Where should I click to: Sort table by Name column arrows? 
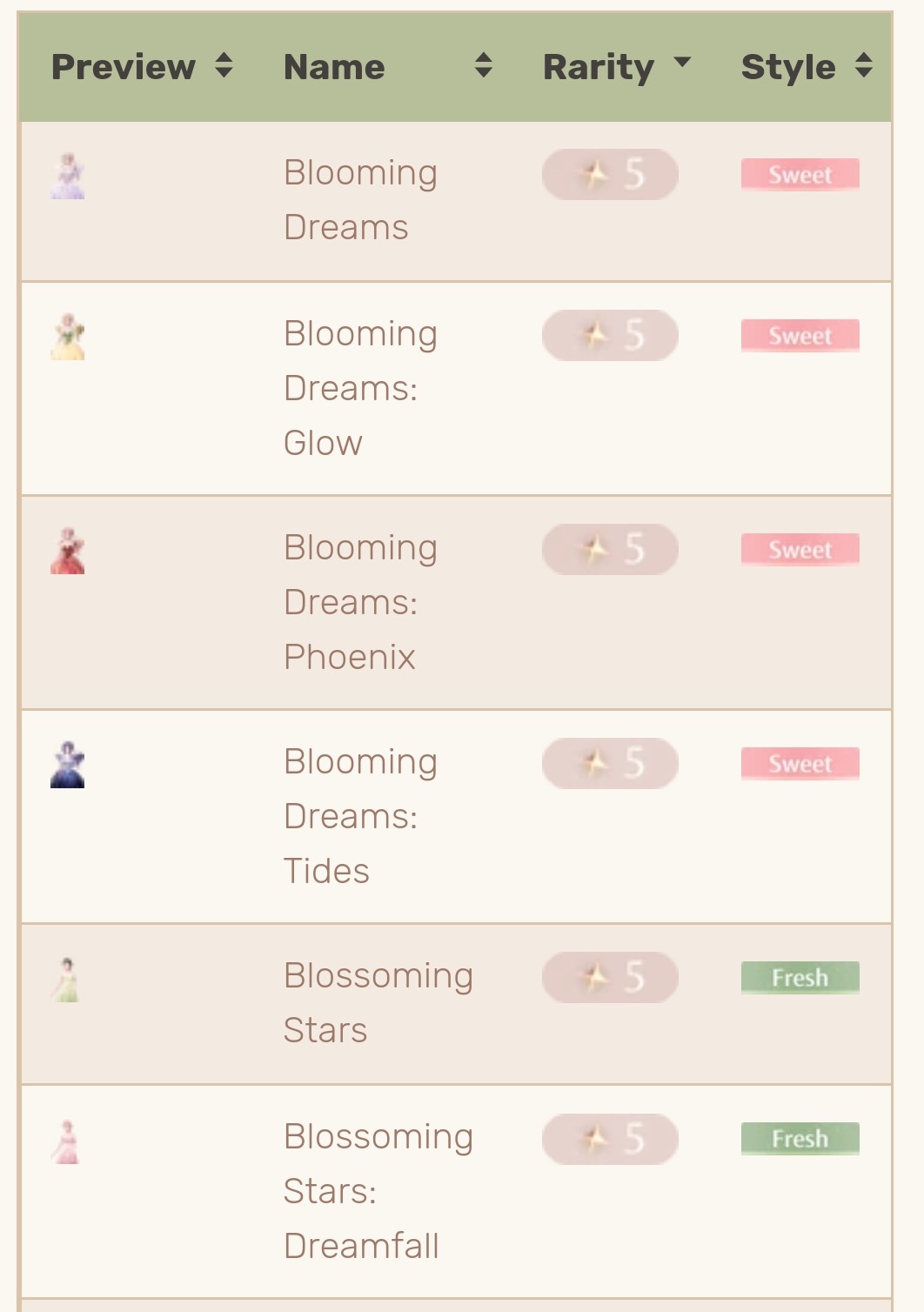point(484,66)
